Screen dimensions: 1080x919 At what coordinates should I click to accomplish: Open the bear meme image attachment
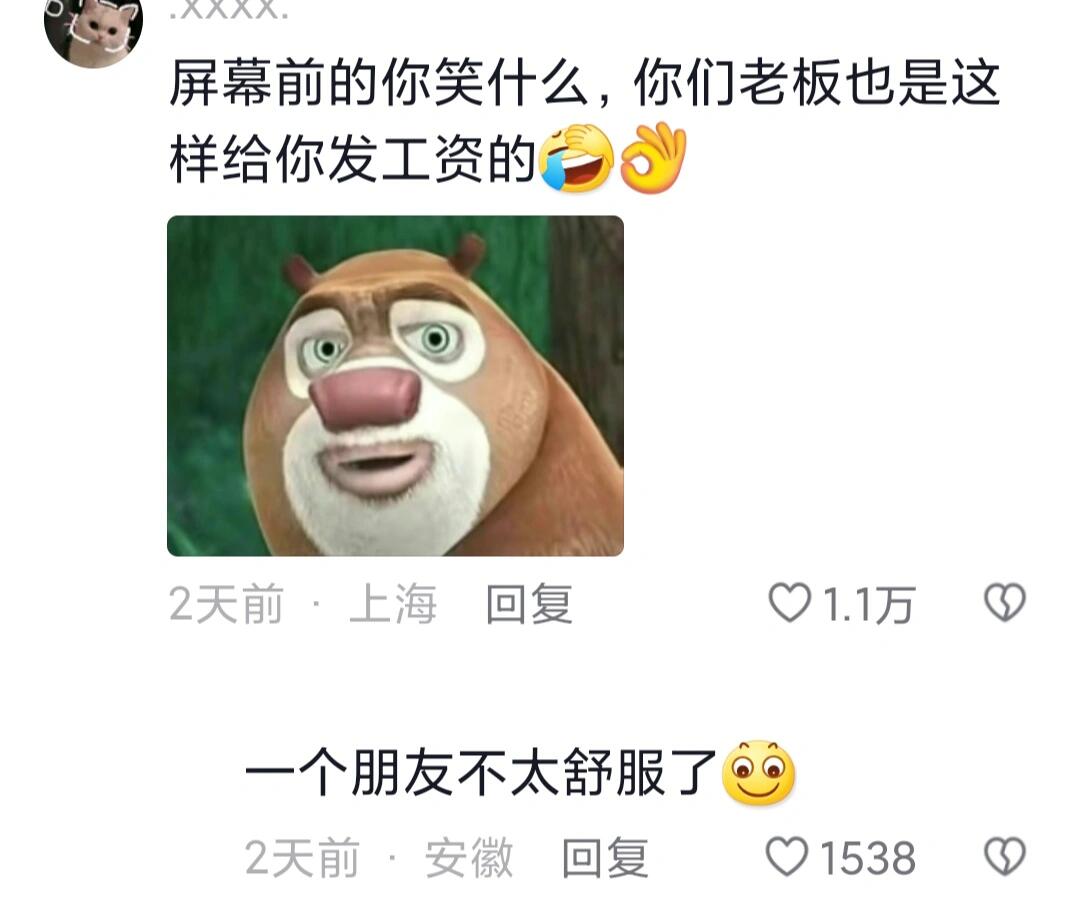point(395,386)
